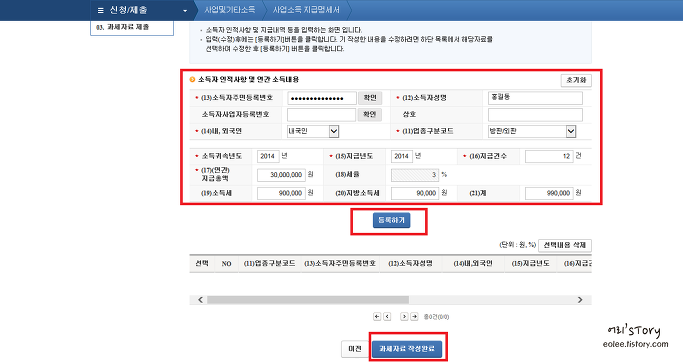This screenshot has height=362, width=683.
Task: Open the 신청/제출 hamburger menu icon
Action: coord(101,10)
